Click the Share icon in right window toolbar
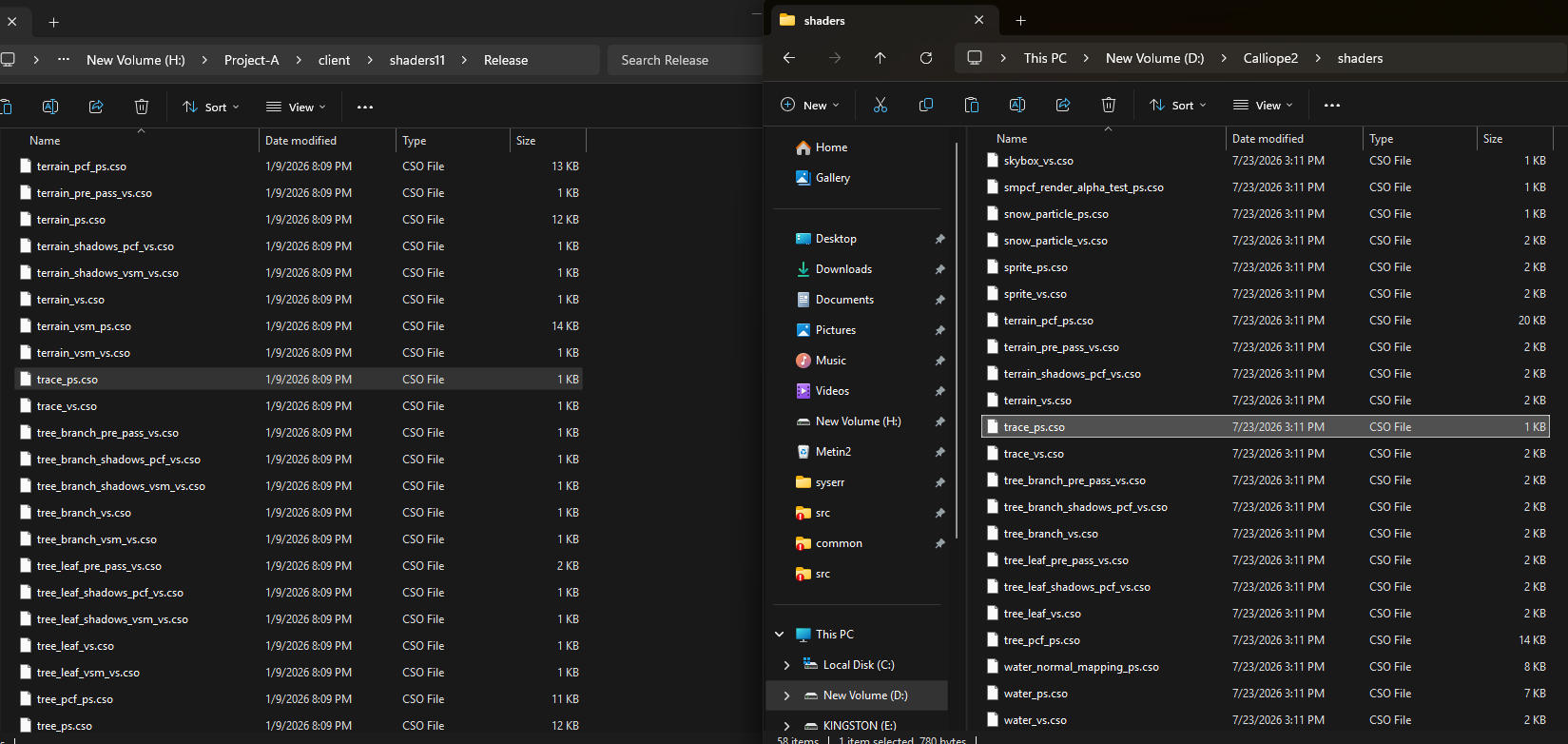 point(1063,106)
